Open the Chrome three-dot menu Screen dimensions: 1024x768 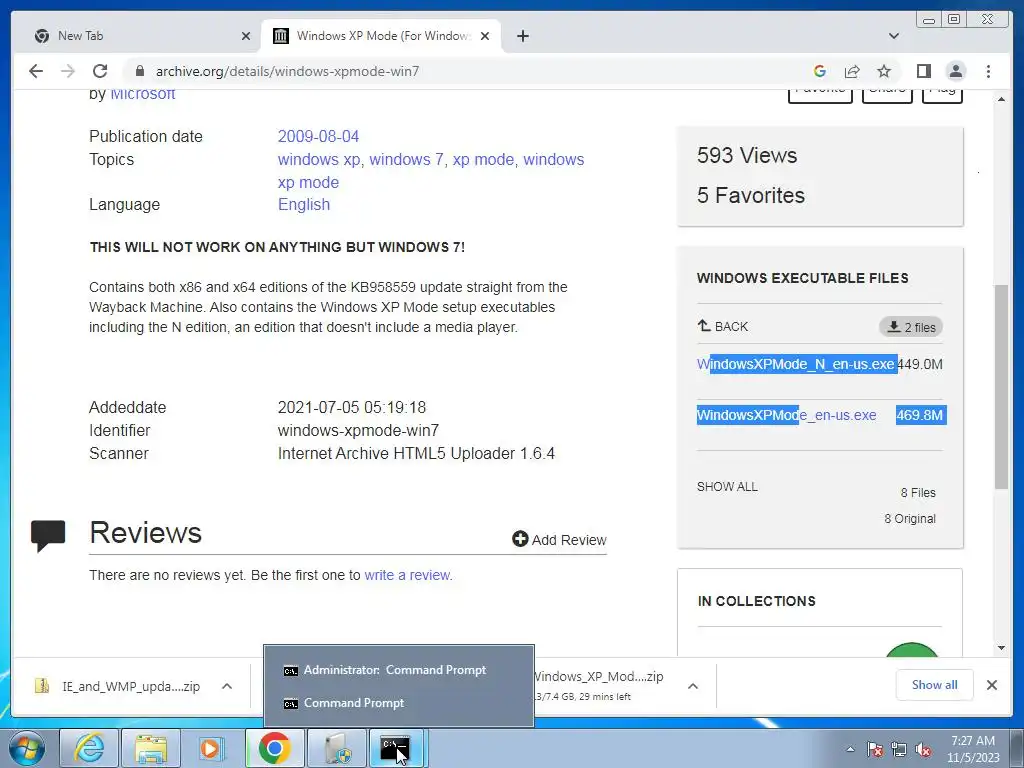tap(988, 71)
